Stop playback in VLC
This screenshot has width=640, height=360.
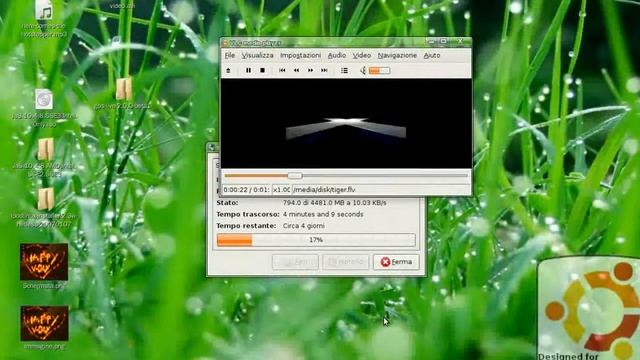[x=262, y=71]
